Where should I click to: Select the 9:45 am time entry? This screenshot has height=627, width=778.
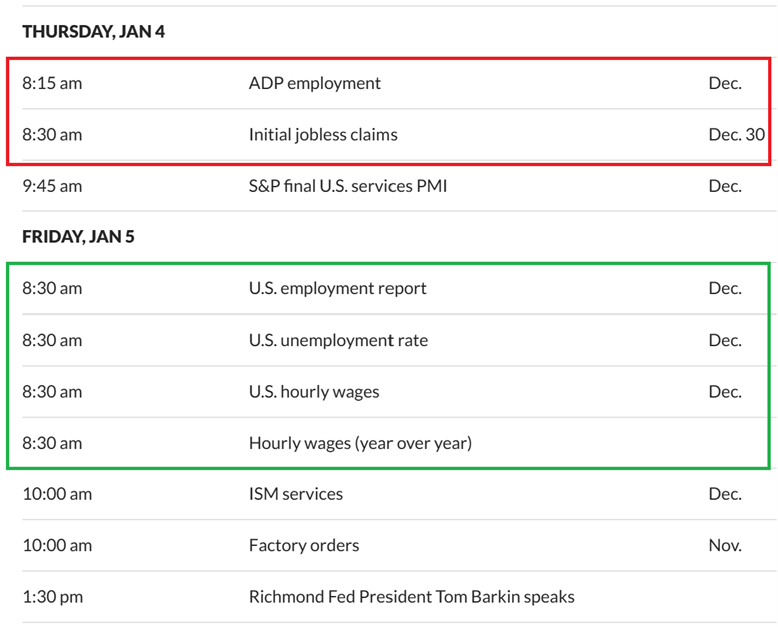[52, 186]
